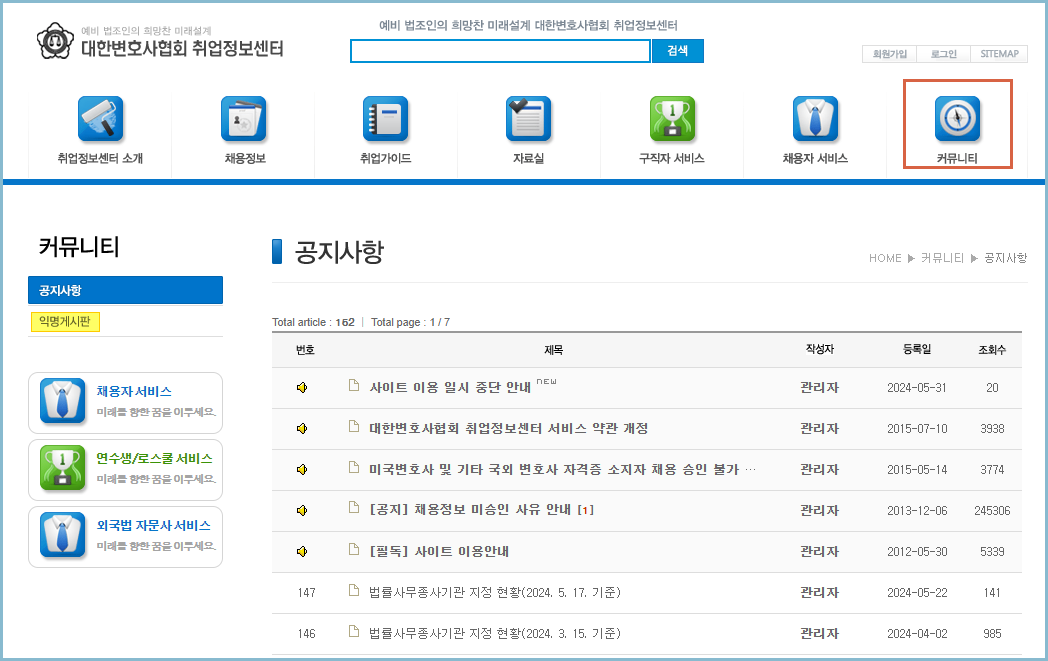Open the HOME breadcrumb link
The height and width of the screenshot is (661, 1048).
(x=885, y=258)
